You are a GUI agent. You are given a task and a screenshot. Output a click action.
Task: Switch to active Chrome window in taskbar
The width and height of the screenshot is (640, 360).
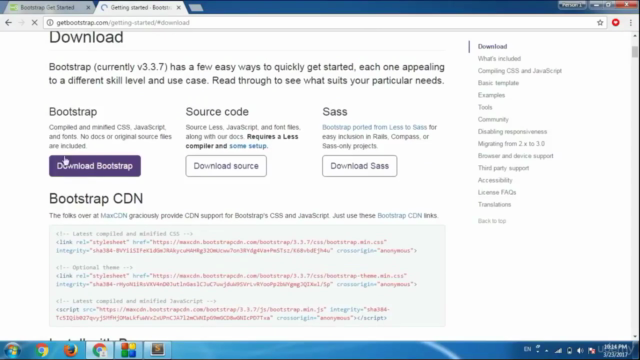100,350
